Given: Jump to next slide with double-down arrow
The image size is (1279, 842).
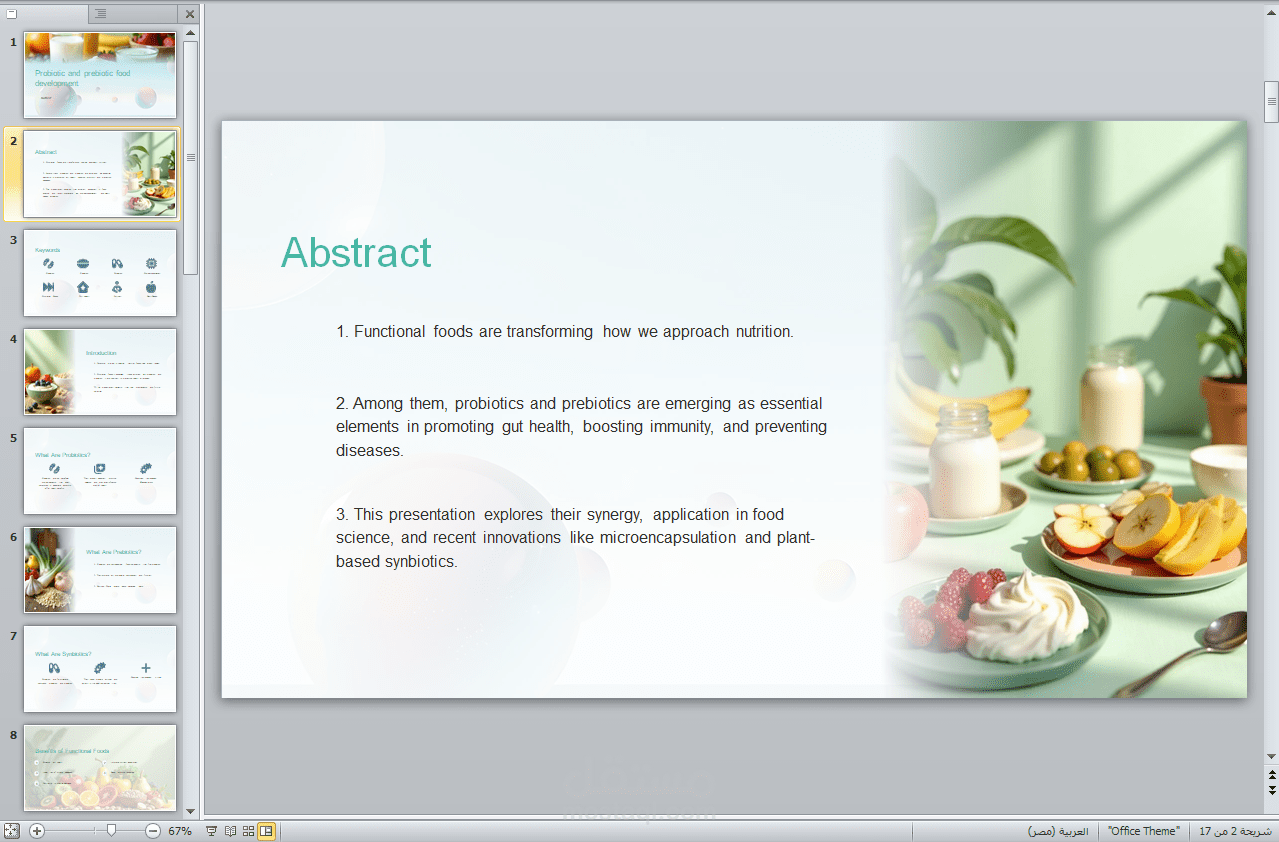Looking at the screenshot, I should pyautogui.click(x=1271, y=790).
